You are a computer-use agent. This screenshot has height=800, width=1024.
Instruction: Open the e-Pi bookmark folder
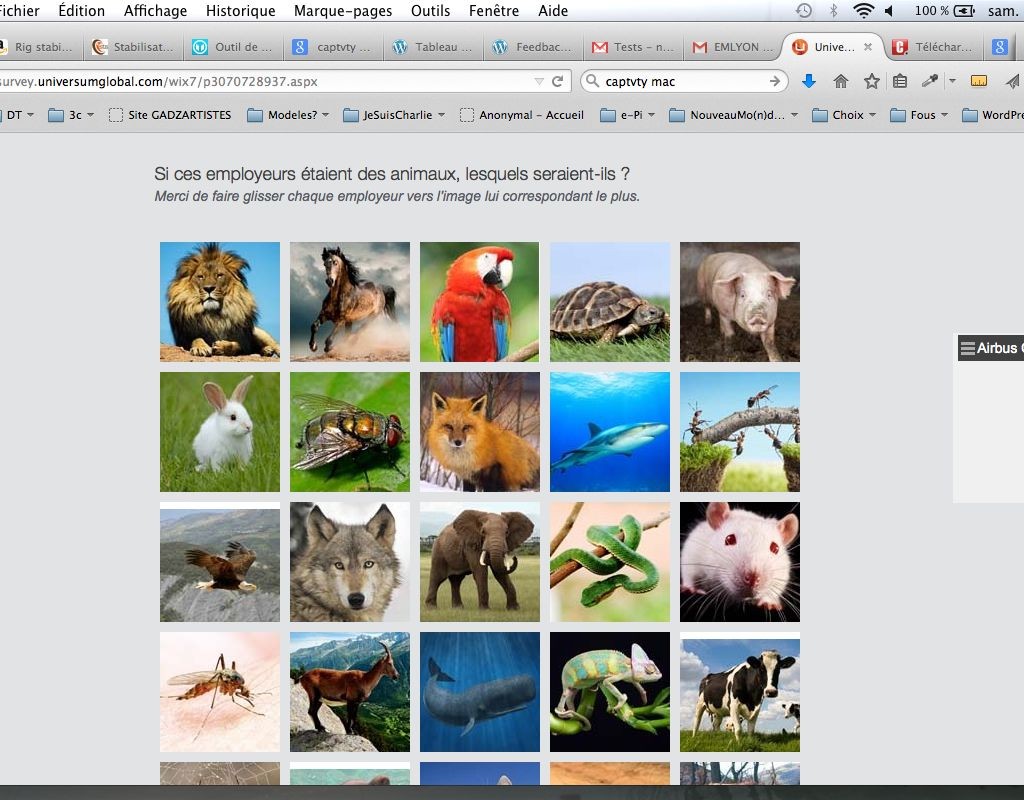tap(628, 115)
